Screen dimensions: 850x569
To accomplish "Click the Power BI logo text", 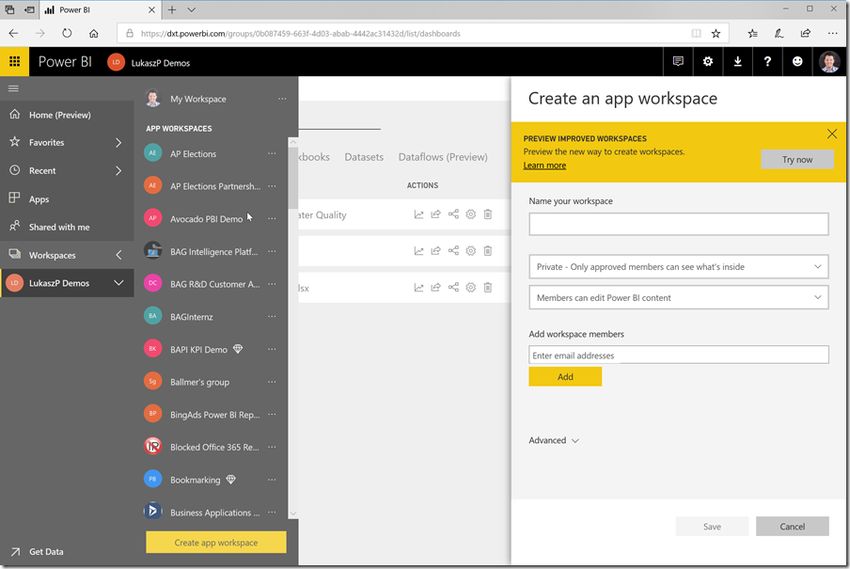I will click(65, 62).
